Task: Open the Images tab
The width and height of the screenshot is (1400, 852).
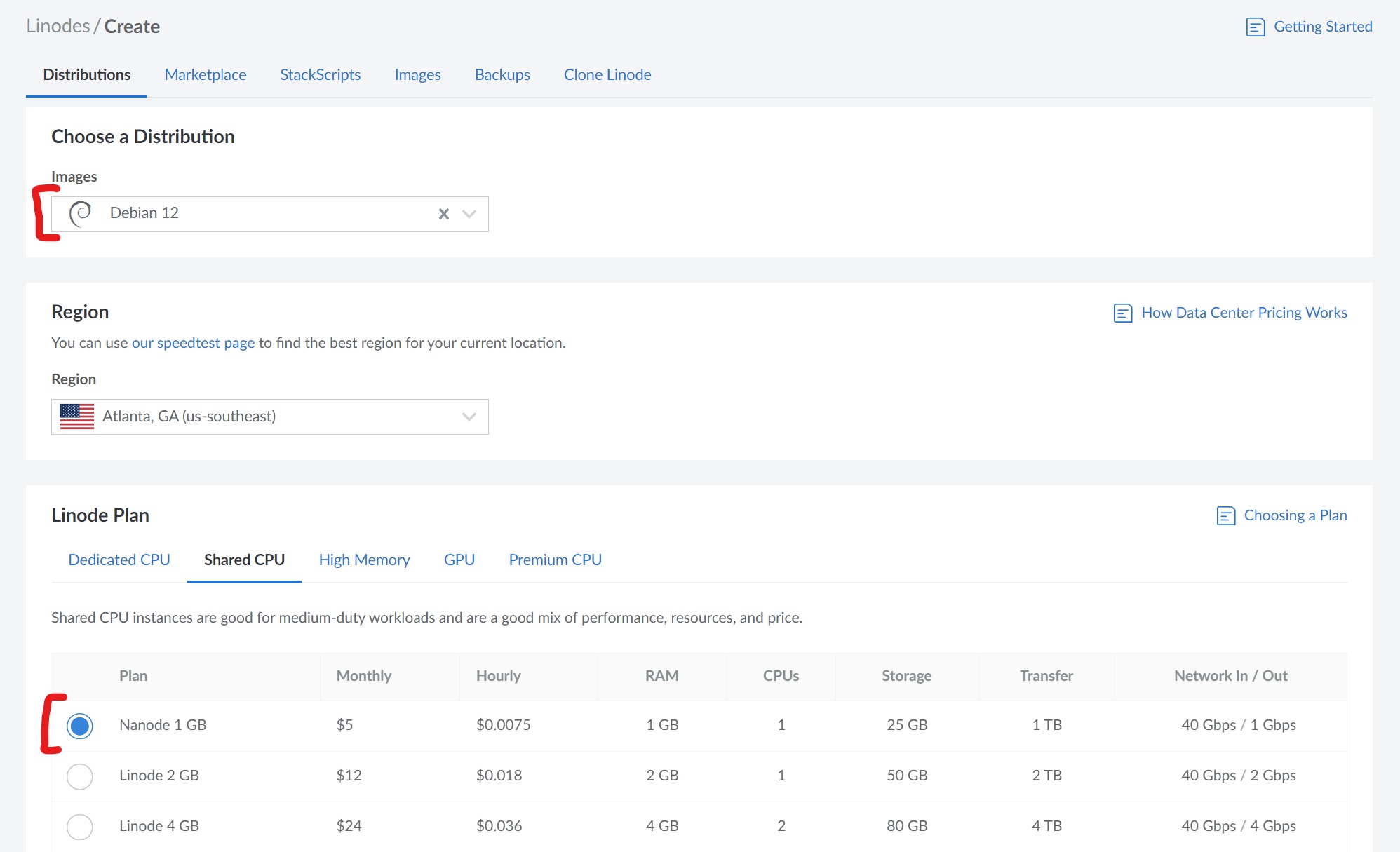Action: 418,74
